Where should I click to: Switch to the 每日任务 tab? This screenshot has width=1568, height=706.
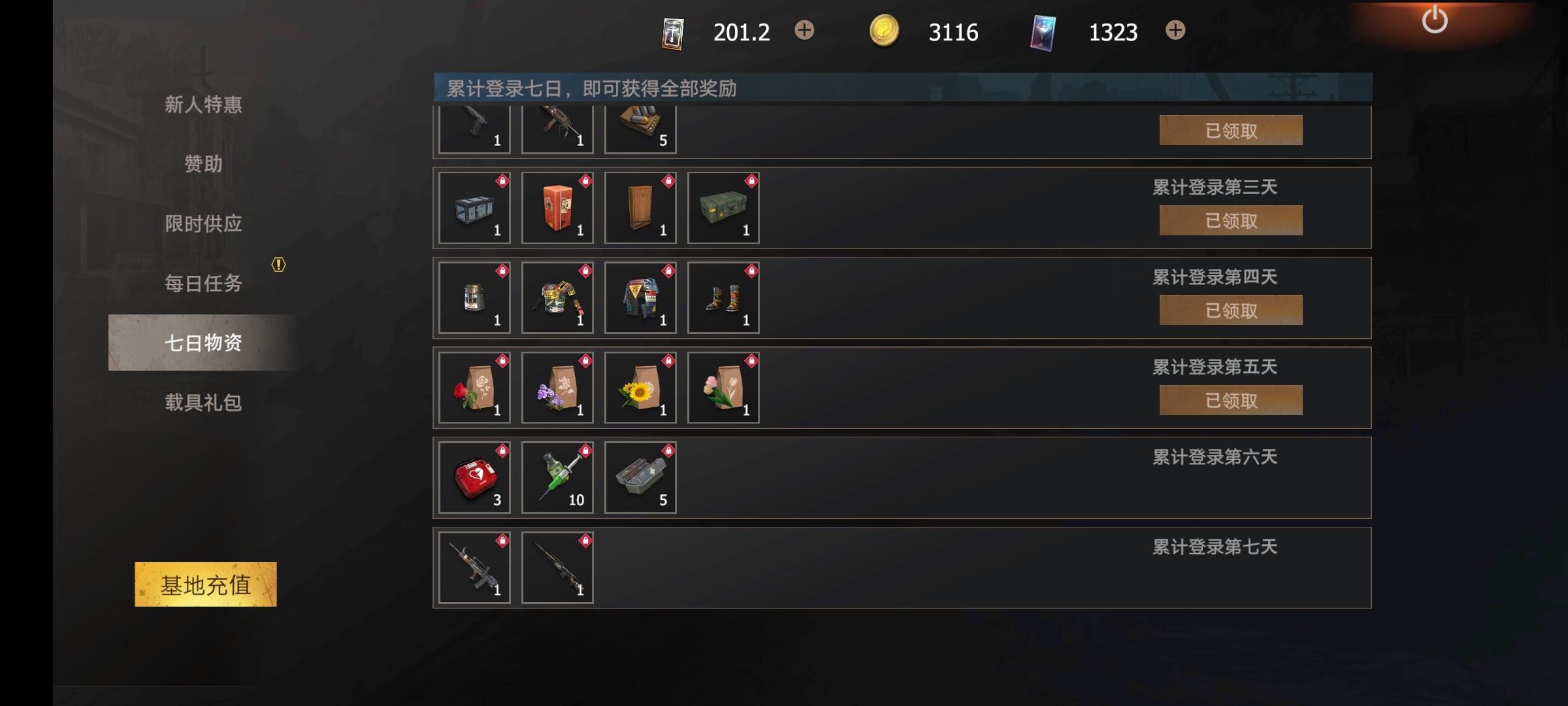(203, 283)
